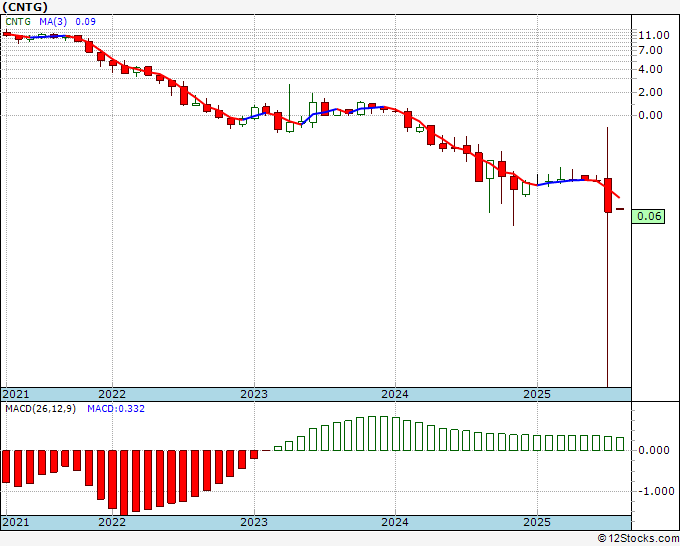The image size is (680, 546).
Task: Click 2022 on the price chart axis
Action: click(x=112, y=394)
